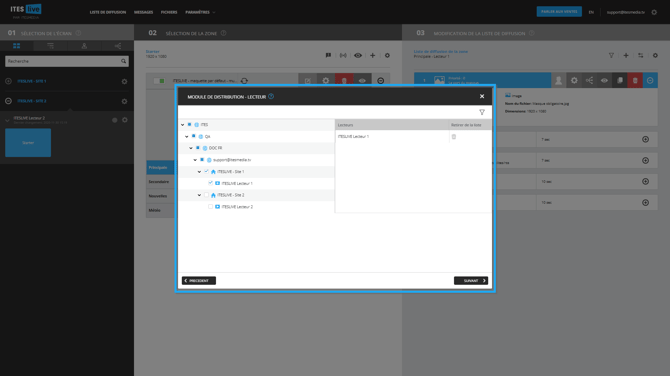The height and width of the screenshot is (376, 670).
Task: Check the ITESLIVE - Site 2 checkbox
Action: pos(206,195)
